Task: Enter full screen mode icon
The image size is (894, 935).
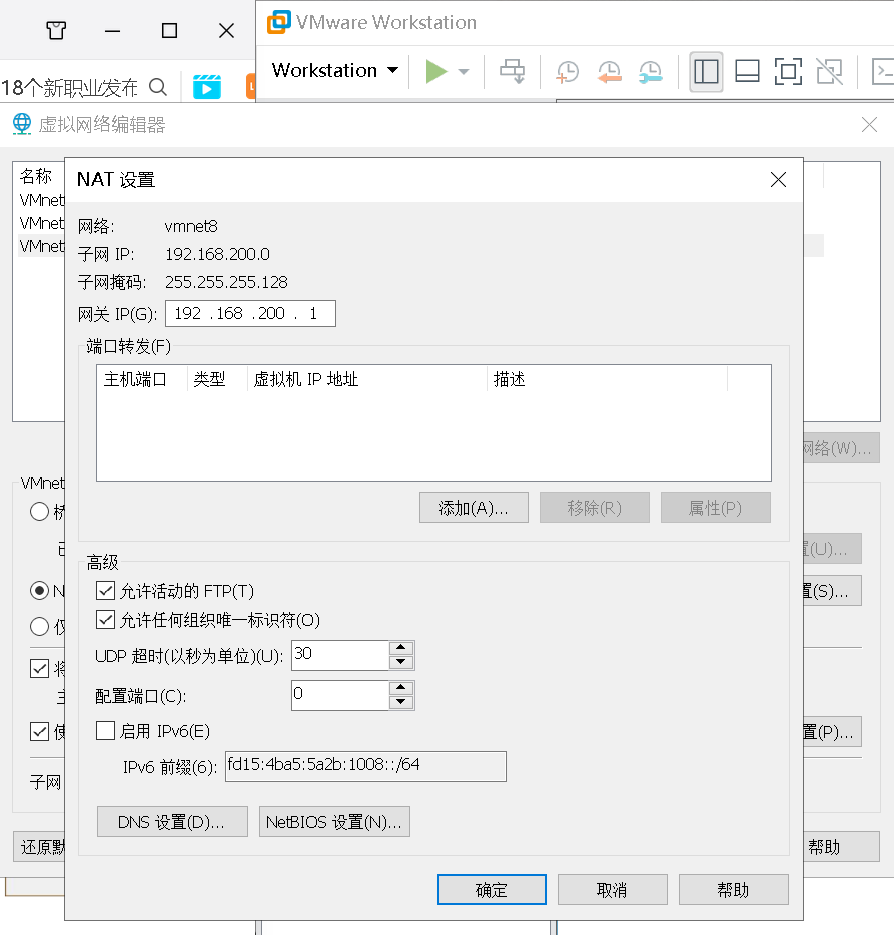Action: [788, 72]
